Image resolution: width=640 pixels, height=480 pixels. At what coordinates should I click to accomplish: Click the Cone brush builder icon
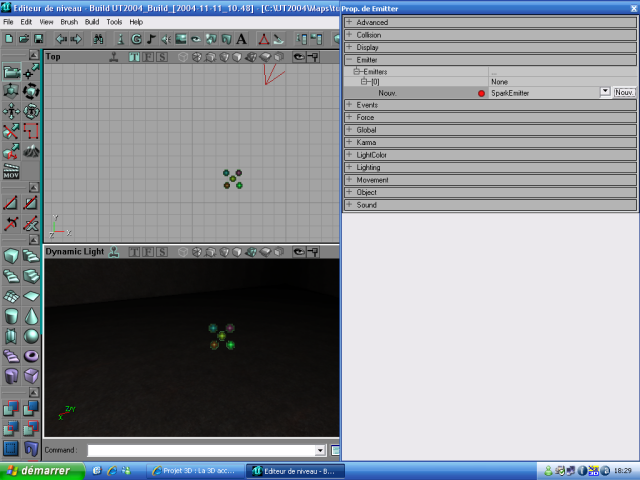[x=31, y=315]
